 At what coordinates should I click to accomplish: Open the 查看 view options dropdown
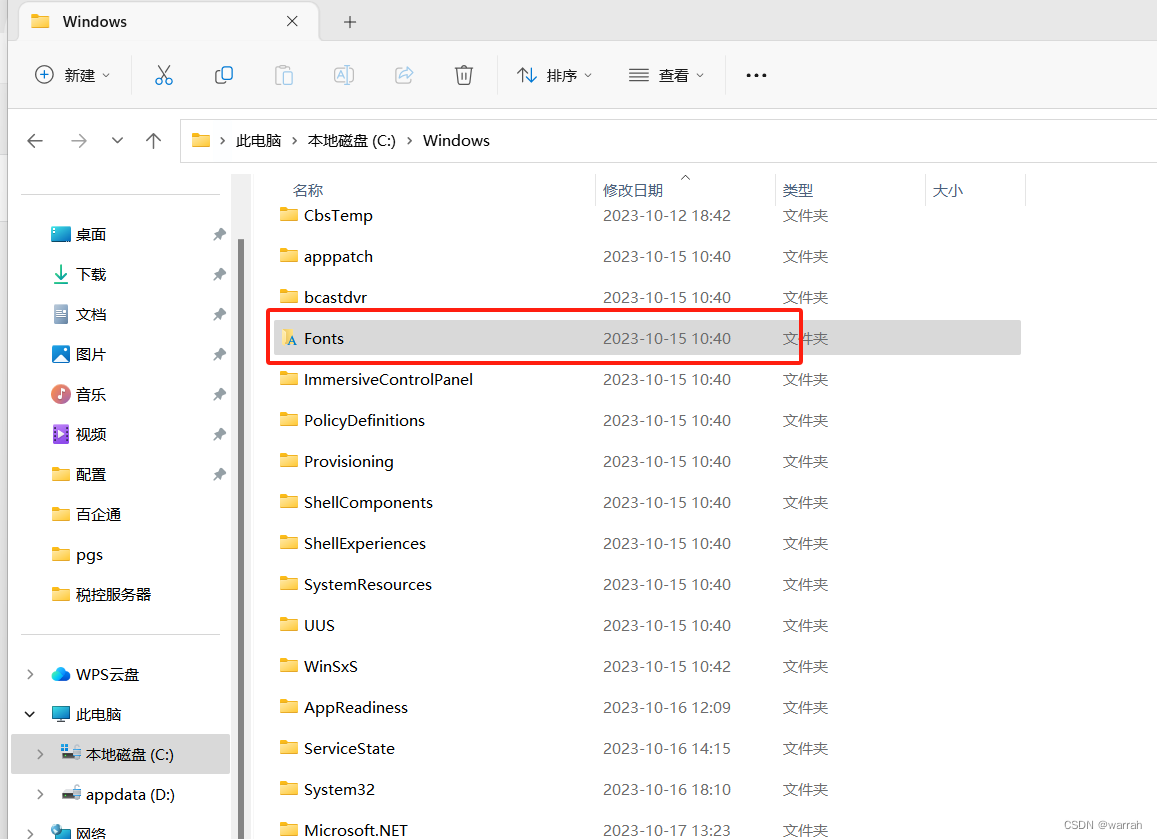click(x=666, y=74)
